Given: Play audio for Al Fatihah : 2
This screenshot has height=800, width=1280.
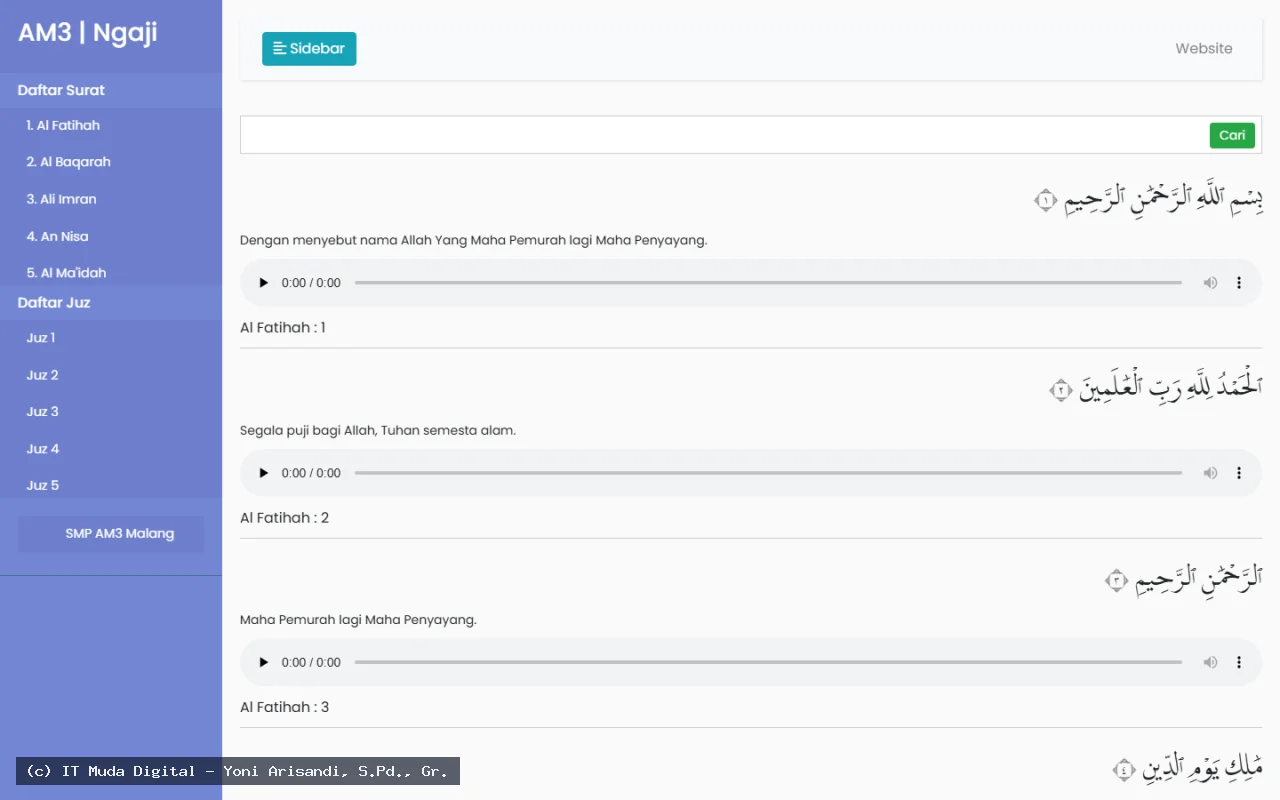Looking at the screenshot, I should click(264, 473).
